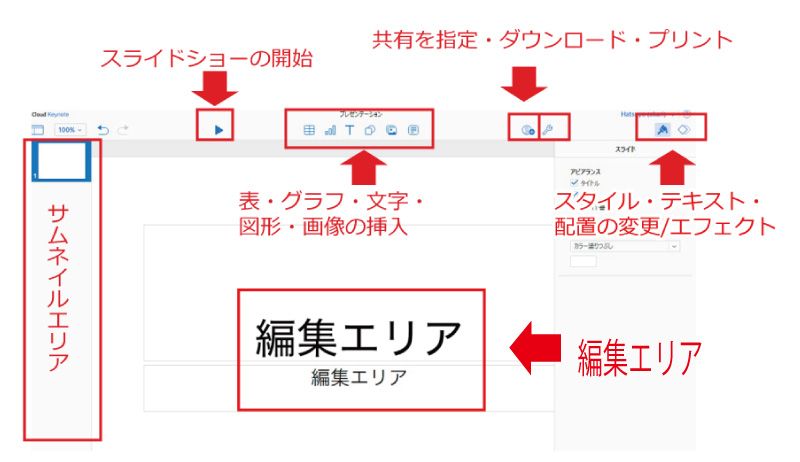
Task: Open the share collaboration icon
Action: (527, 130)
